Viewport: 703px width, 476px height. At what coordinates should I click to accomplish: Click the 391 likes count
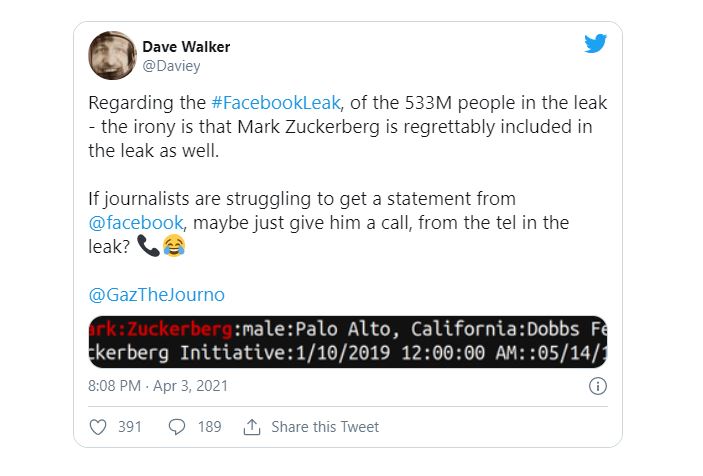[130, 427]
